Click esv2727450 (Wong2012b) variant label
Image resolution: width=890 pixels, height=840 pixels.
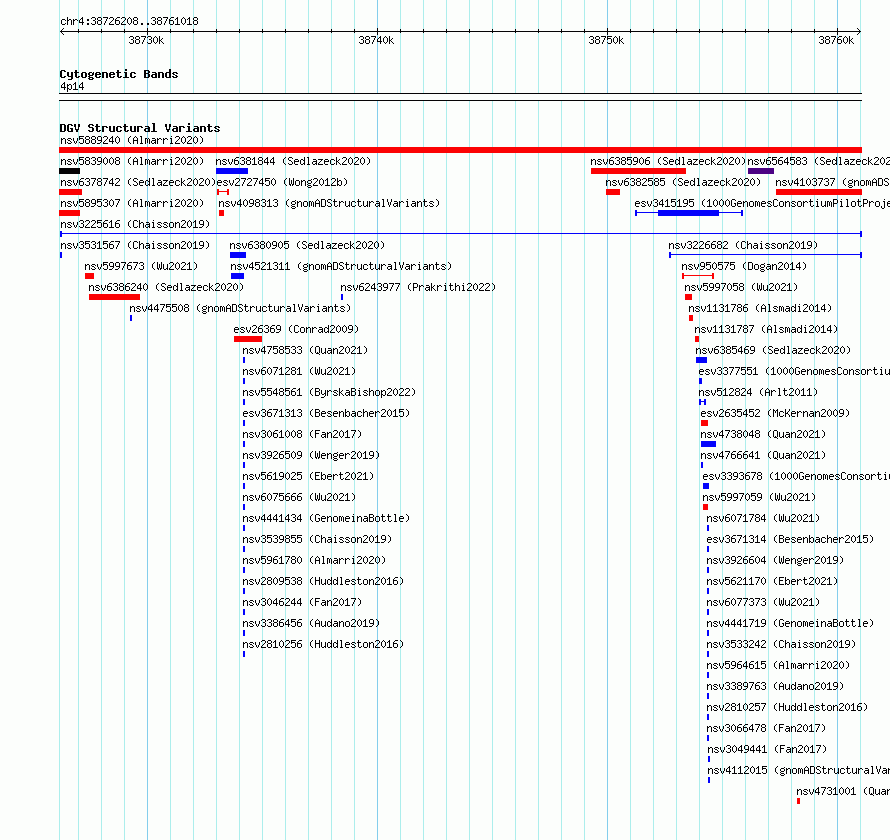(x=282, y=182)
